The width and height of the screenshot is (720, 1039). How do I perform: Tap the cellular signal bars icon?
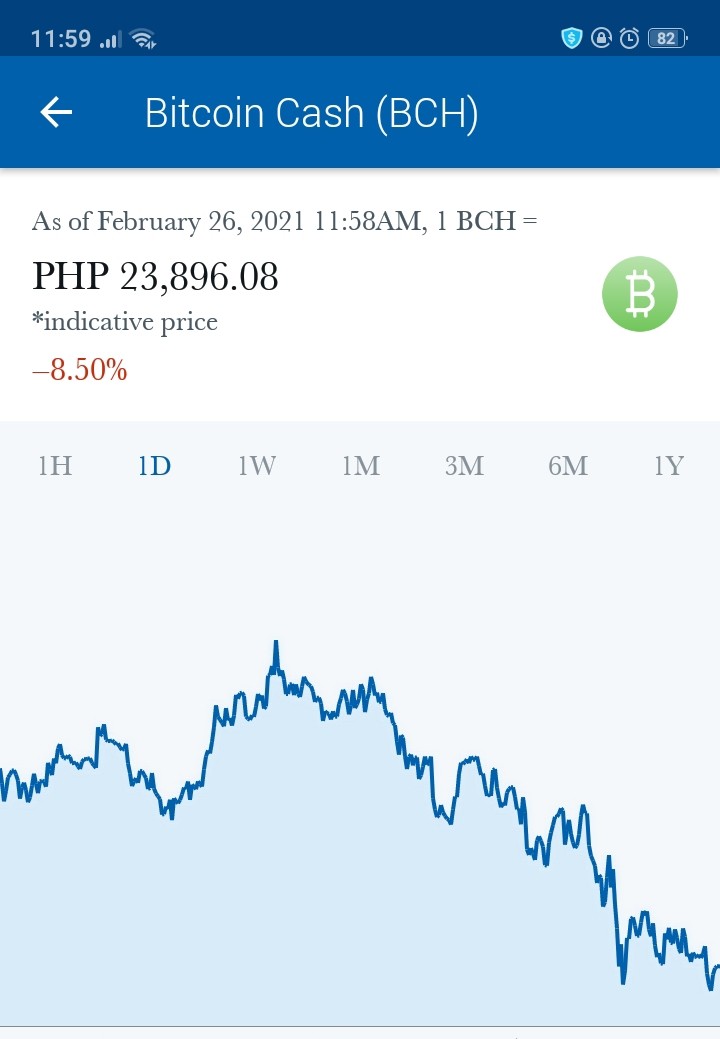110,40
